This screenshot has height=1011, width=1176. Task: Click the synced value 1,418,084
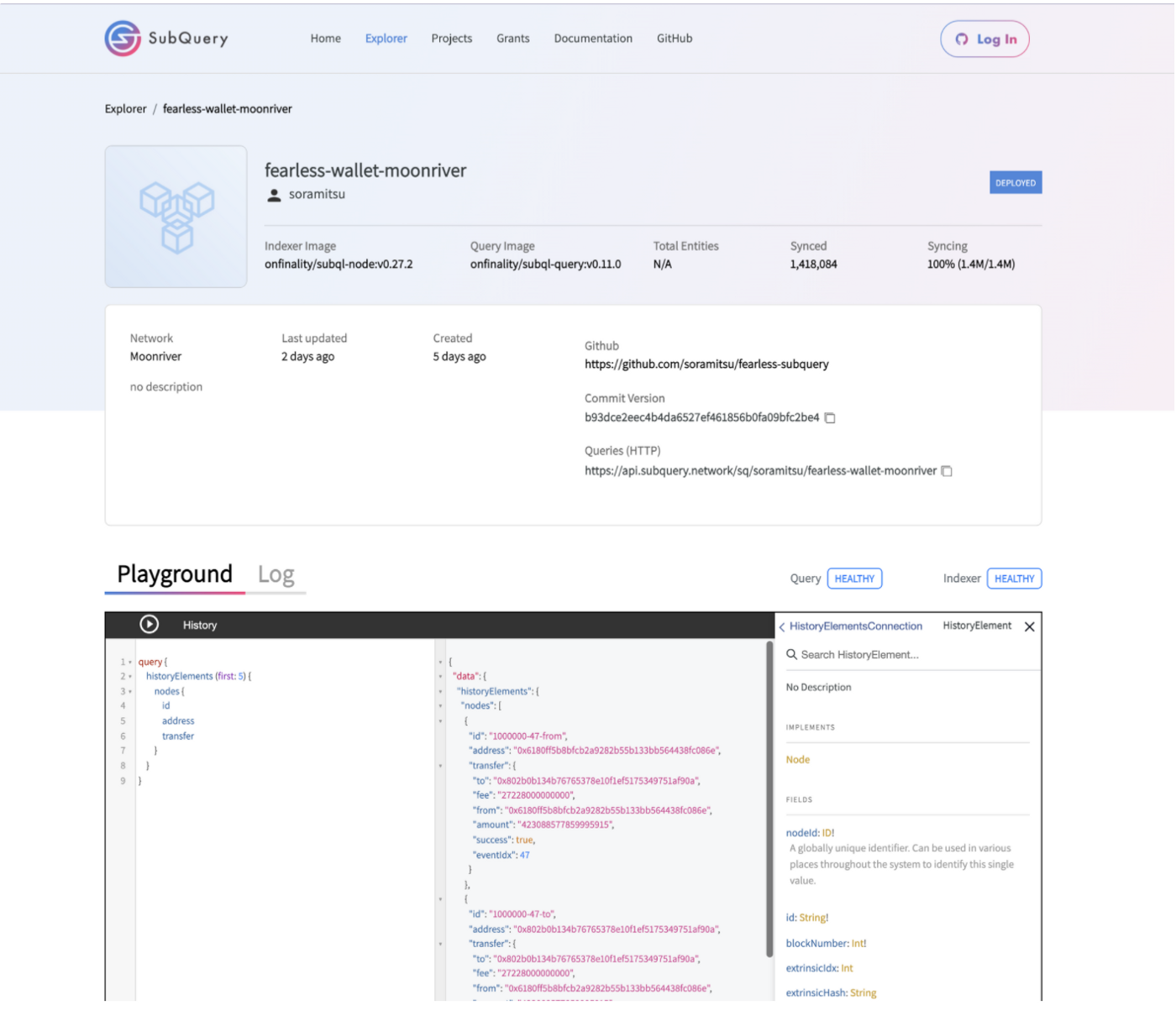tap(813, 265)
